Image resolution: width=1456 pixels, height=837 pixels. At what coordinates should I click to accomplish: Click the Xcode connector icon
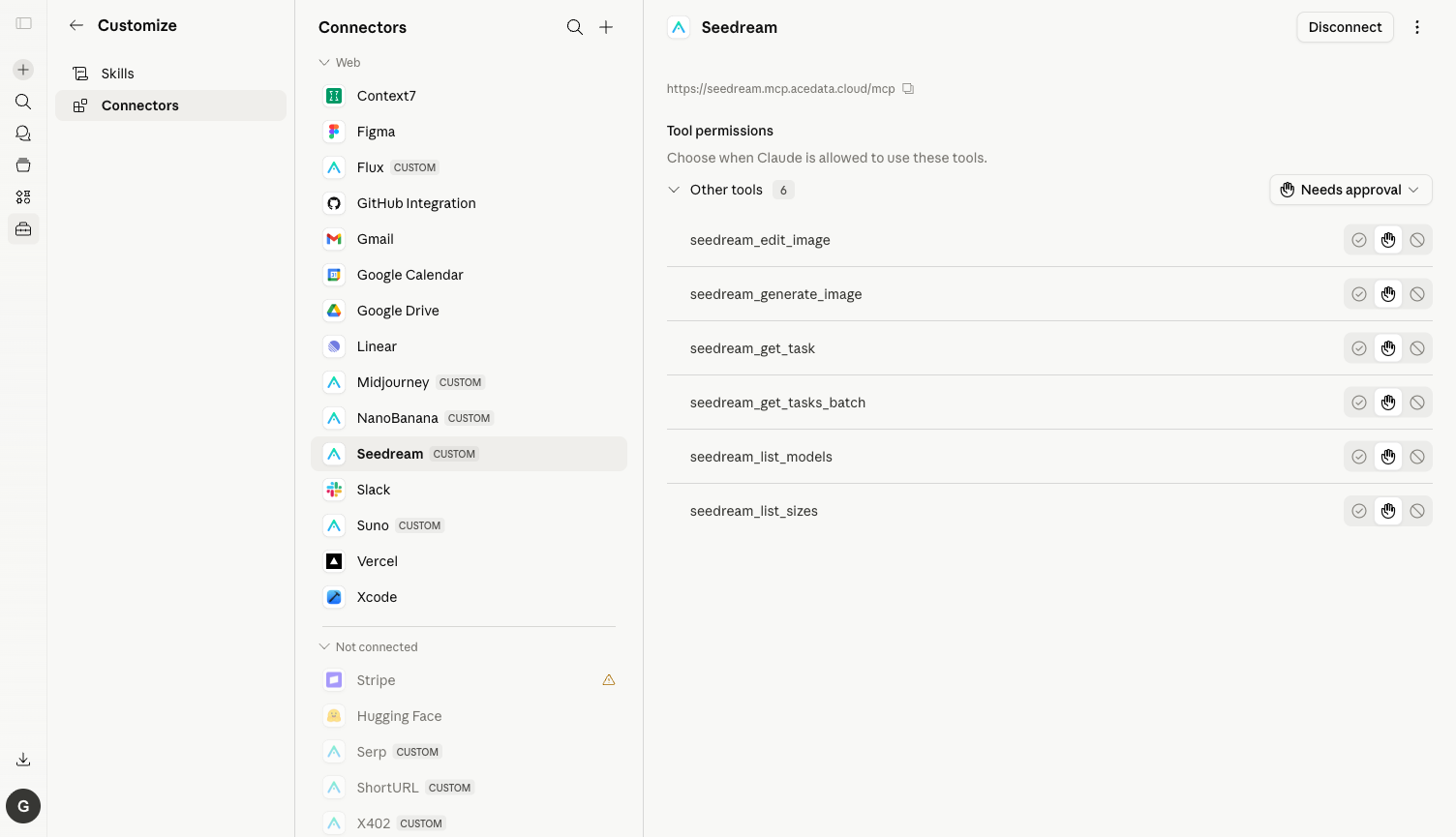334,597
